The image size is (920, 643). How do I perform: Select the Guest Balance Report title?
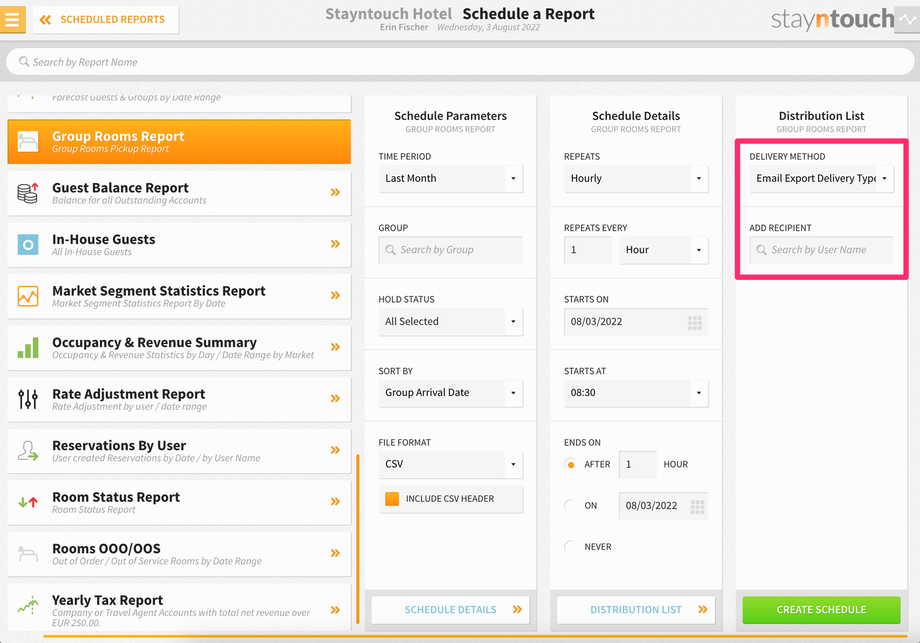click(120, 188)
